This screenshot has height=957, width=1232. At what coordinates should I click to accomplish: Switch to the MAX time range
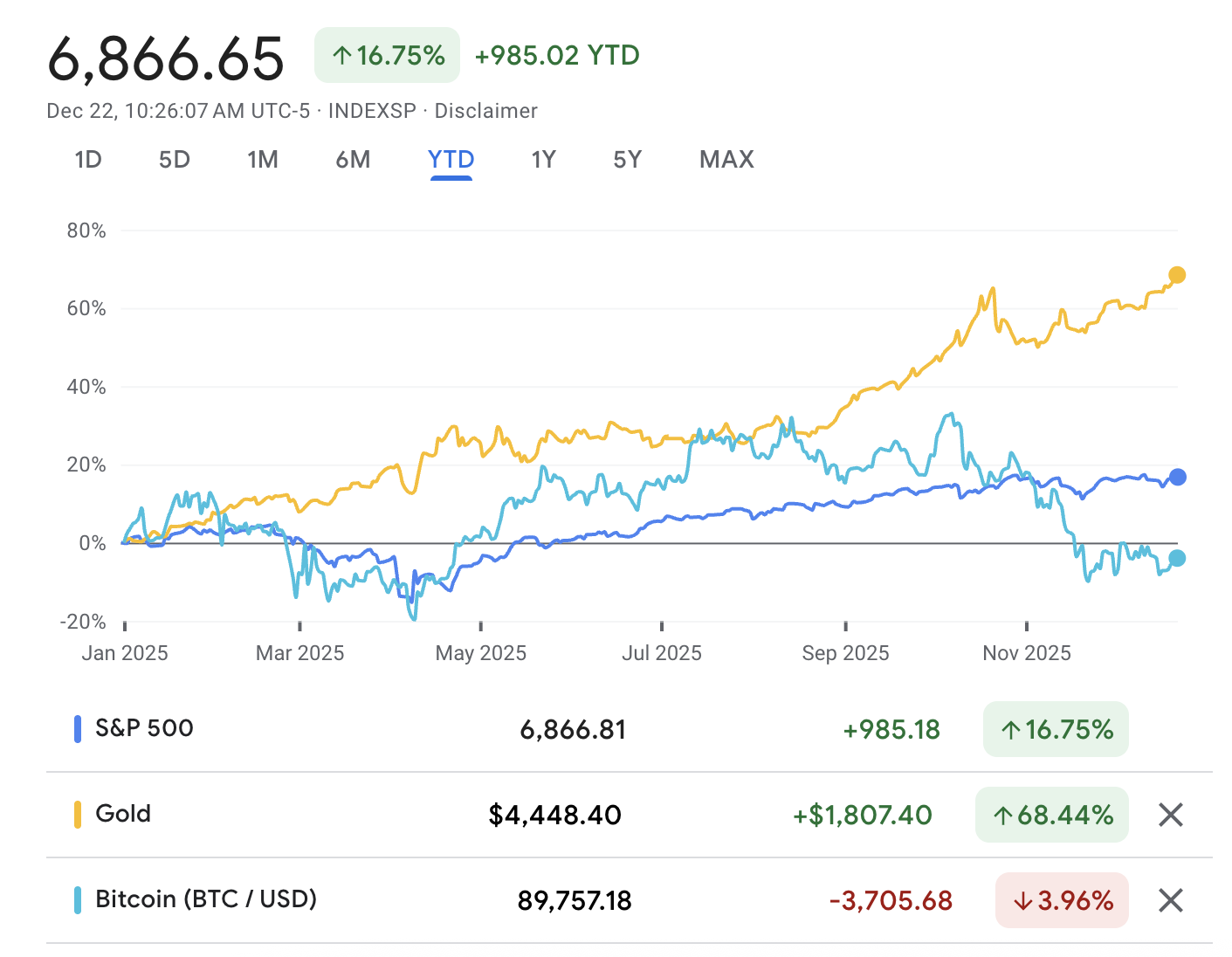pyautogui.click(x=726, y=160)
